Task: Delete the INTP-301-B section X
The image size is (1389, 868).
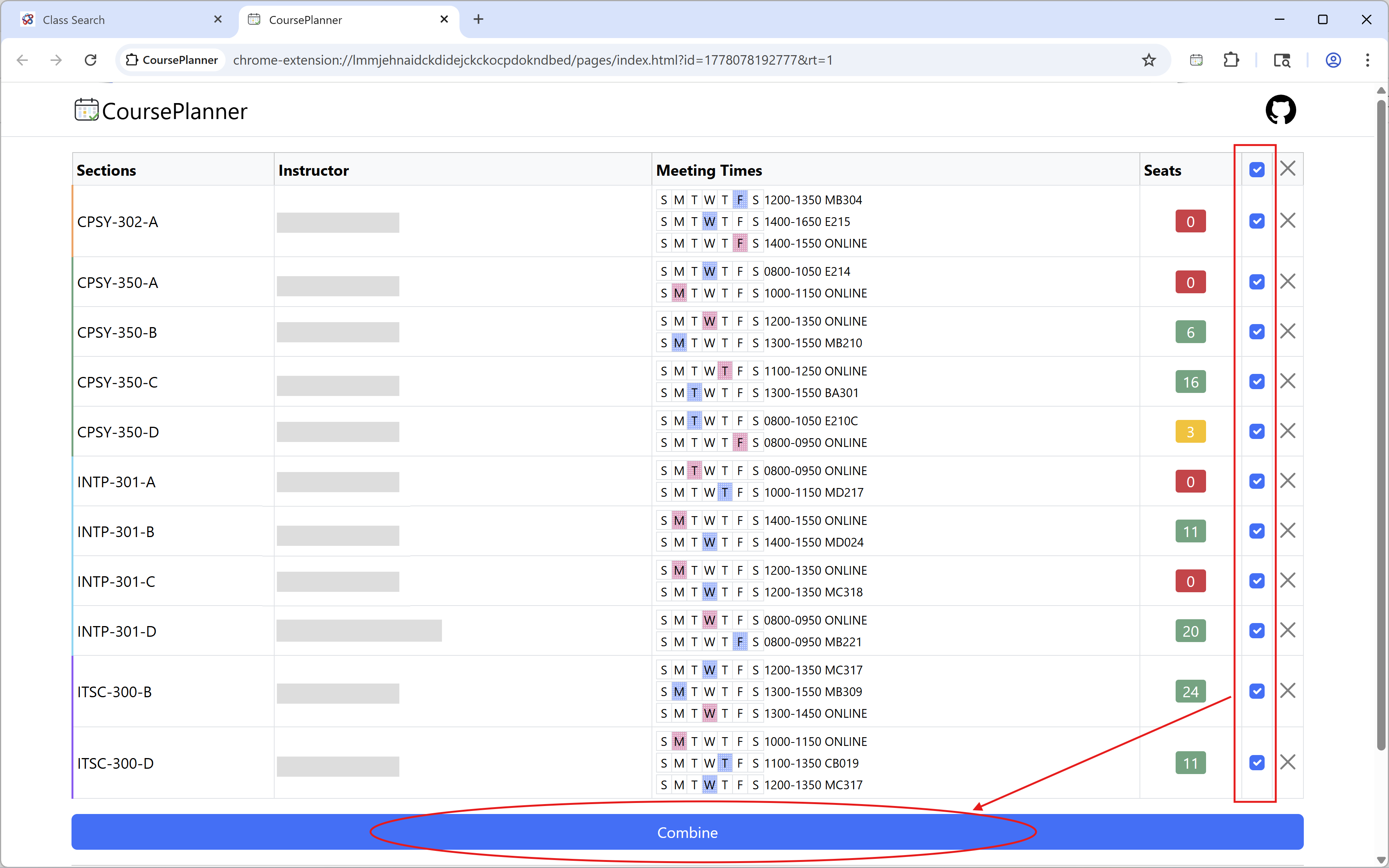Action: (1287, 531)
